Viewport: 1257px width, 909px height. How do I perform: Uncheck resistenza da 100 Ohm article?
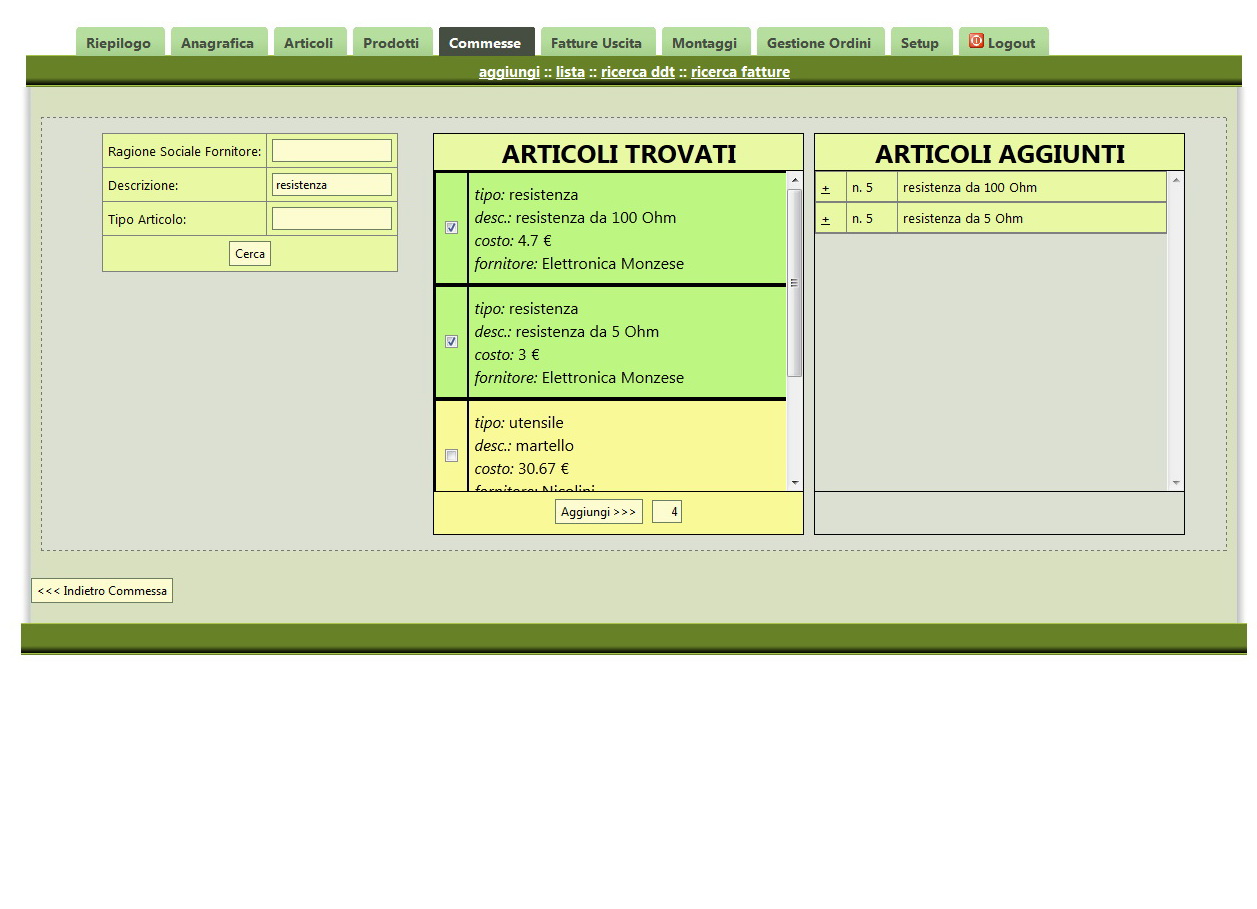click(x=451, y=228)
